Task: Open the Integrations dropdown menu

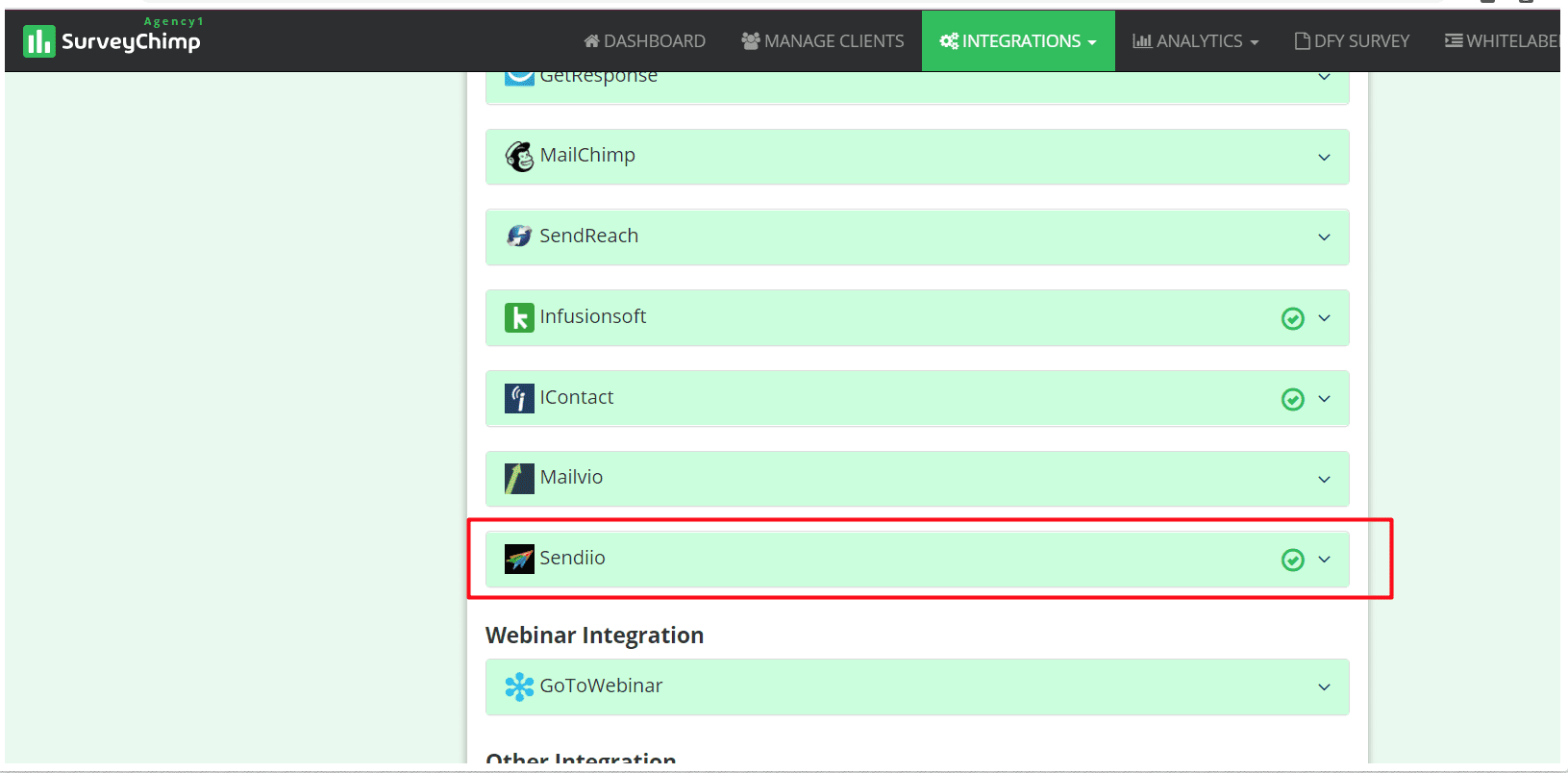Action: (1017, 41)
